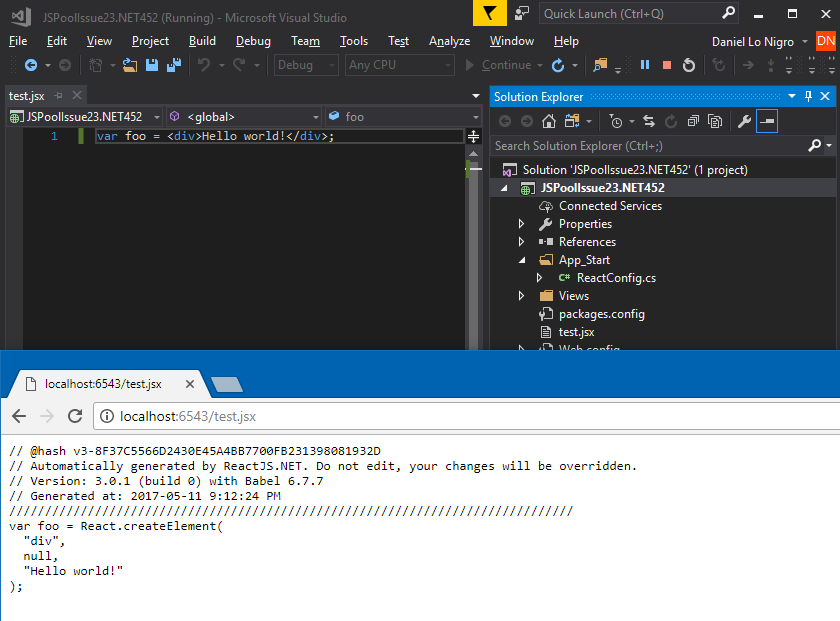Expand the Views folder
840x621 pixels.
[x=522, y=296]
